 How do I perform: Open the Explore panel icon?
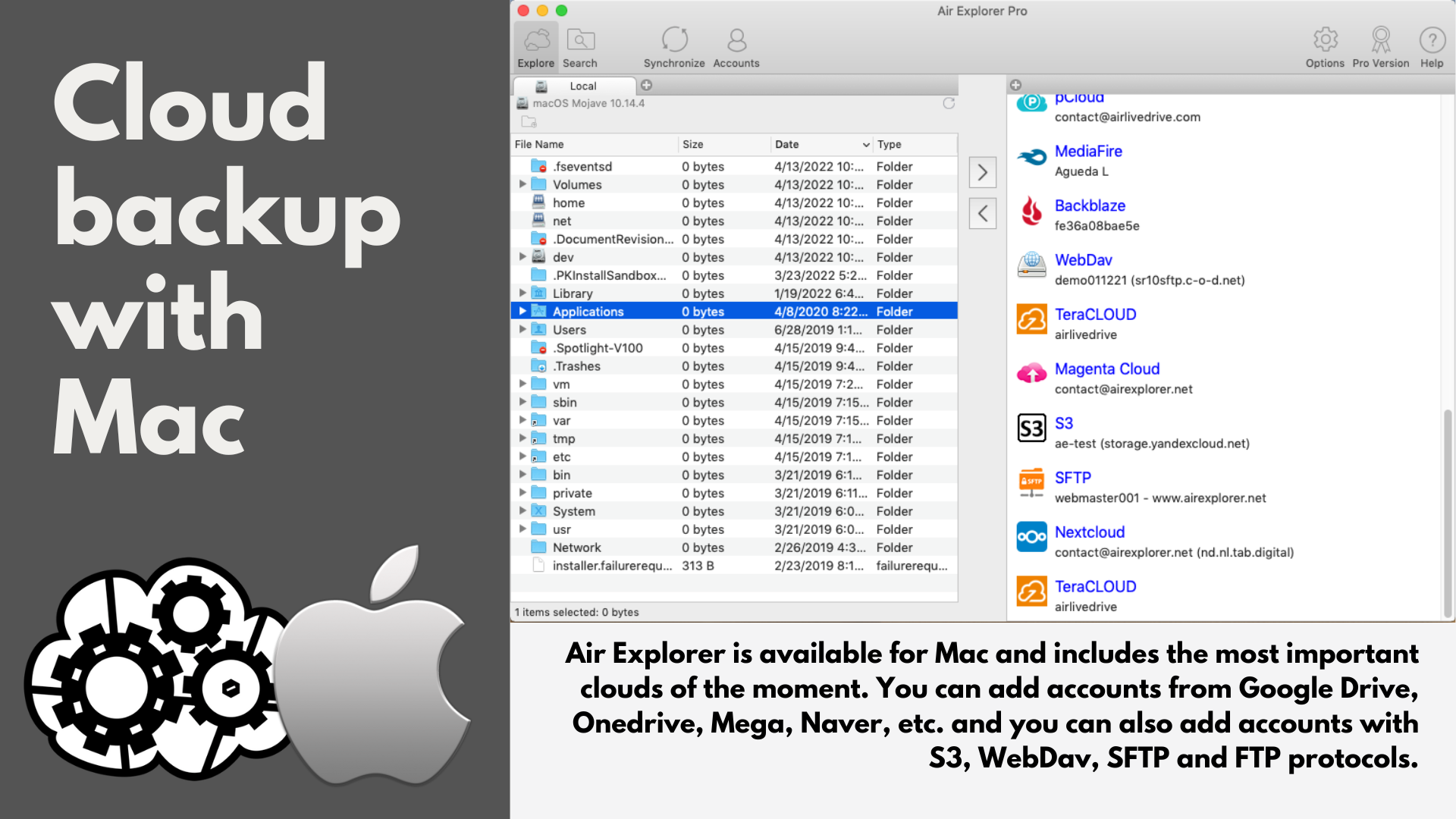(x=535, y=42)
